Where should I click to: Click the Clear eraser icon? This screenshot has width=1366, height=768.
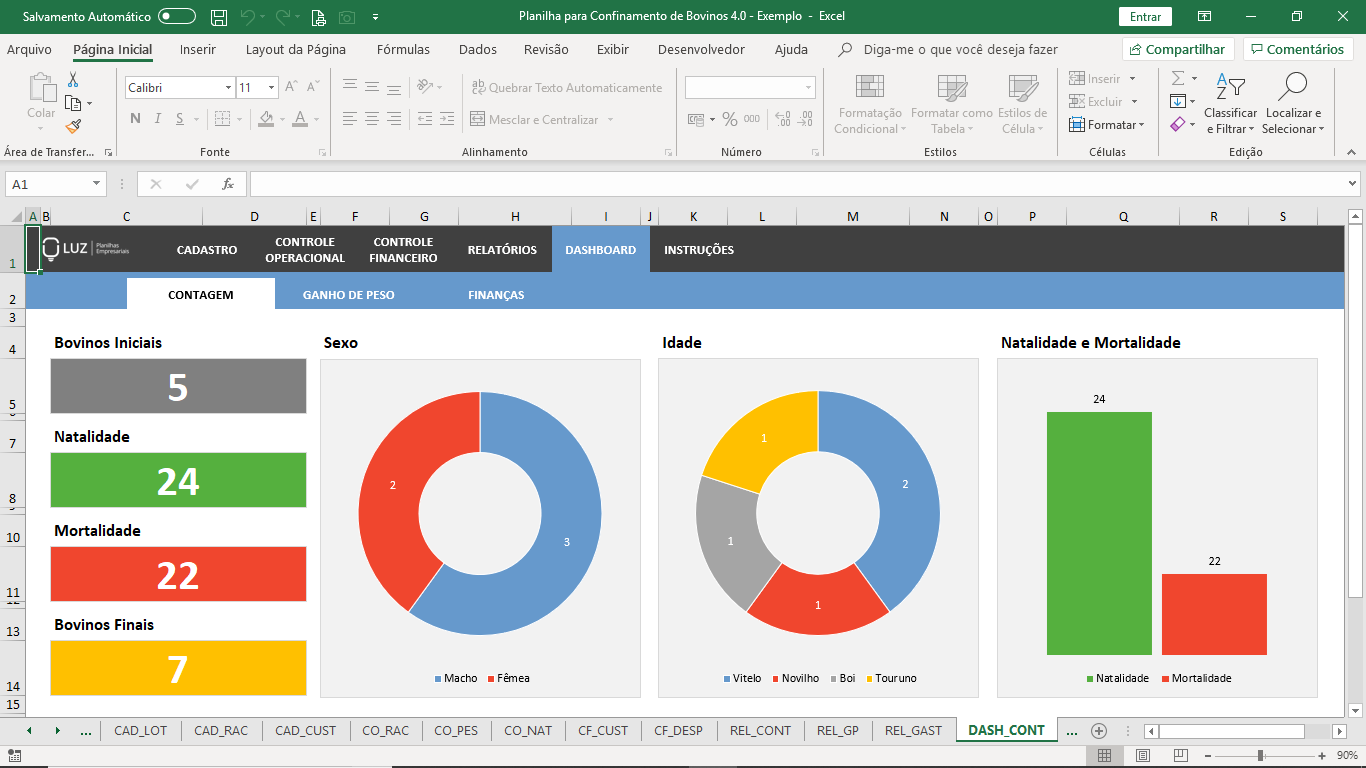(1178, 125)
